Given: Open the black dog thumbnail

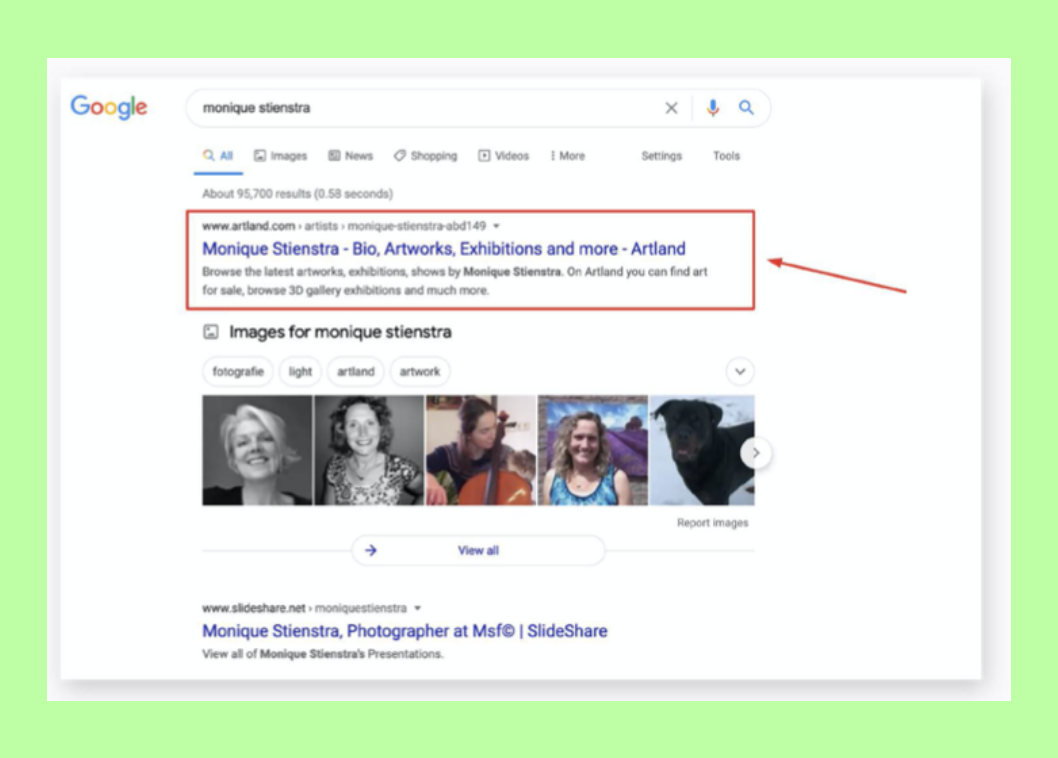Looking at the screenshot, I should (702, 450).
